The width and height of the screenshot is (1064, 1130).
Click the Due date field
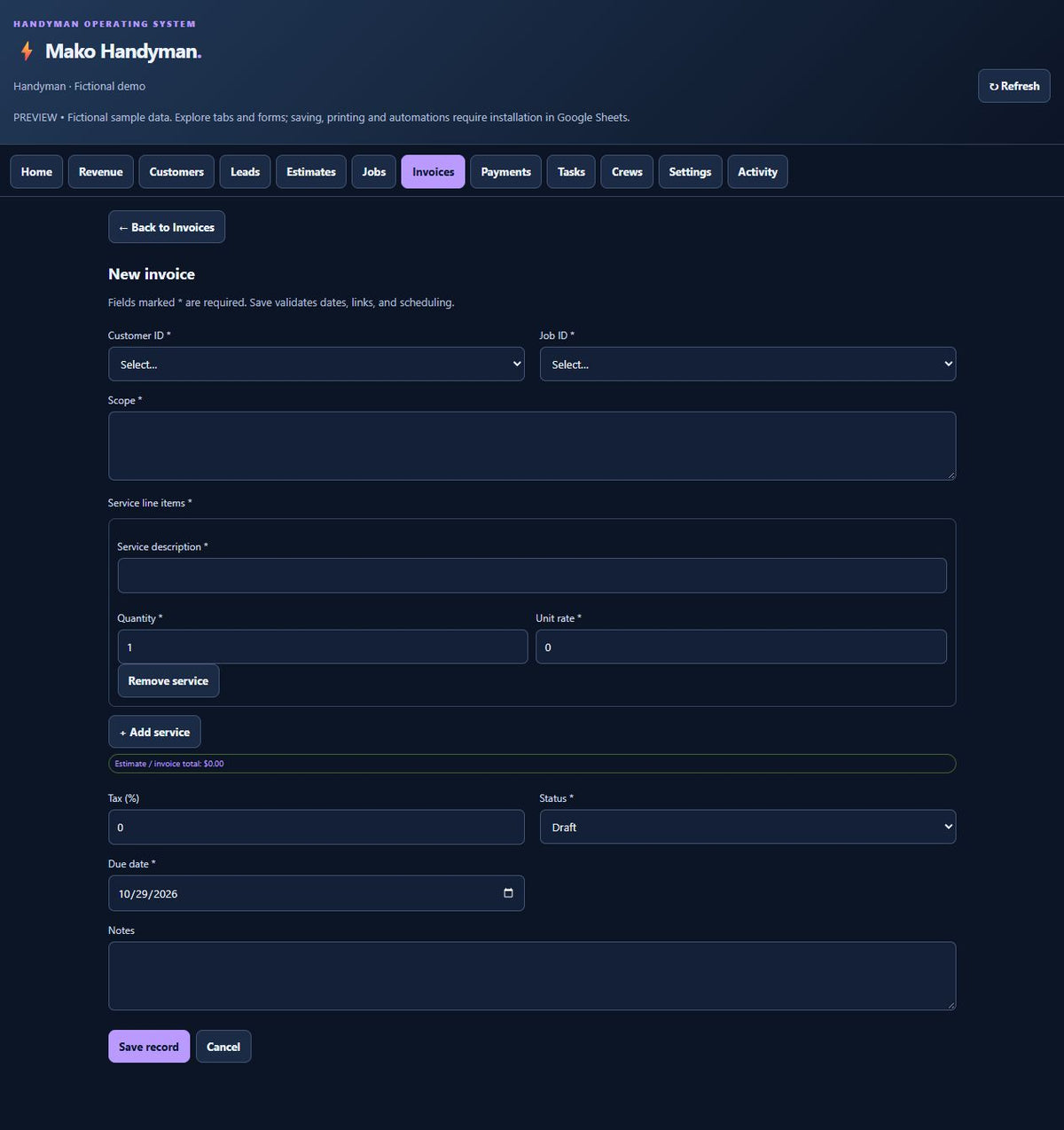(317, 893)
